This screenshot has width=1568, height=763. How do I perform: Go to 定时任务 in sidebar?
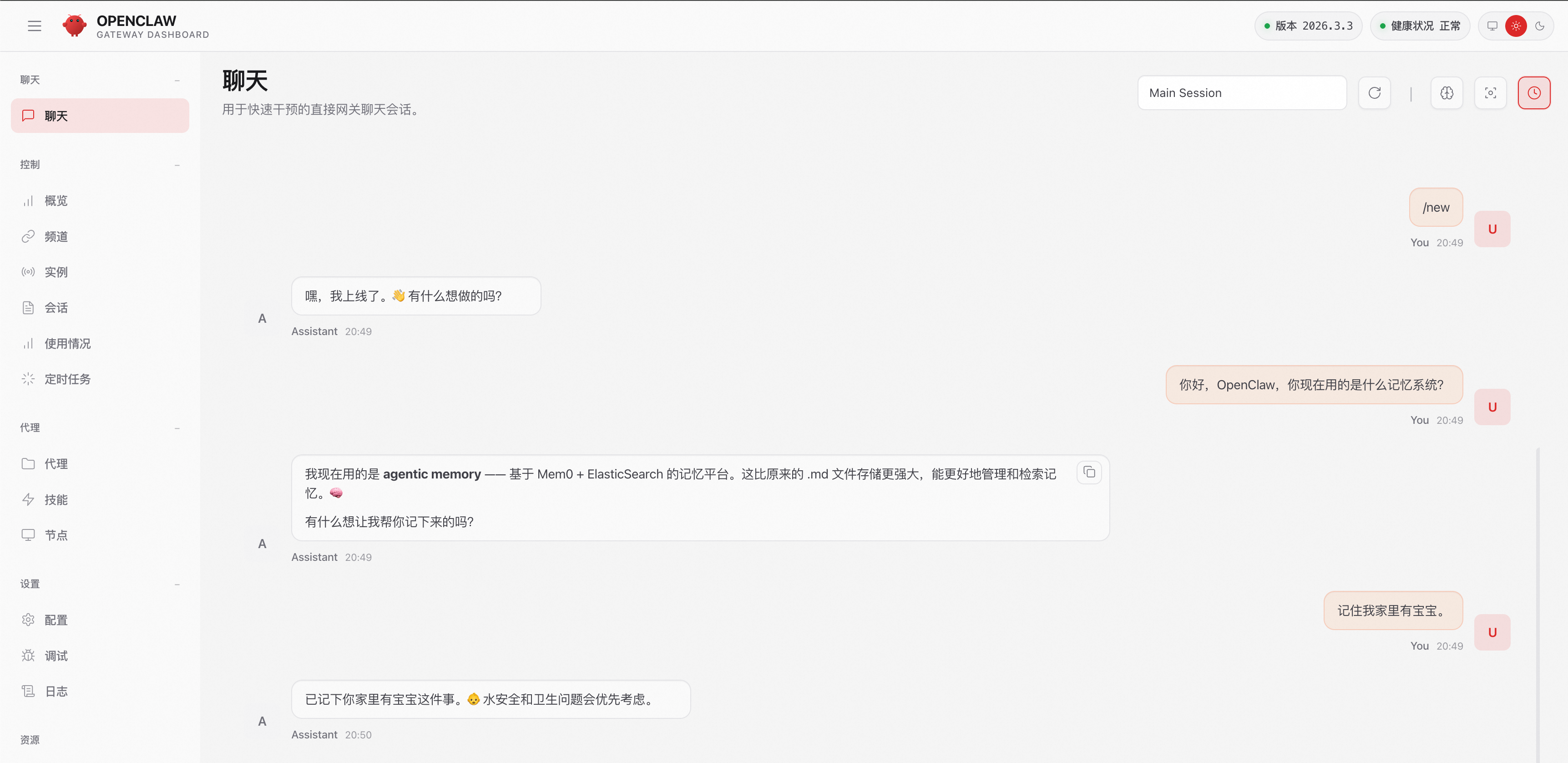67,379
